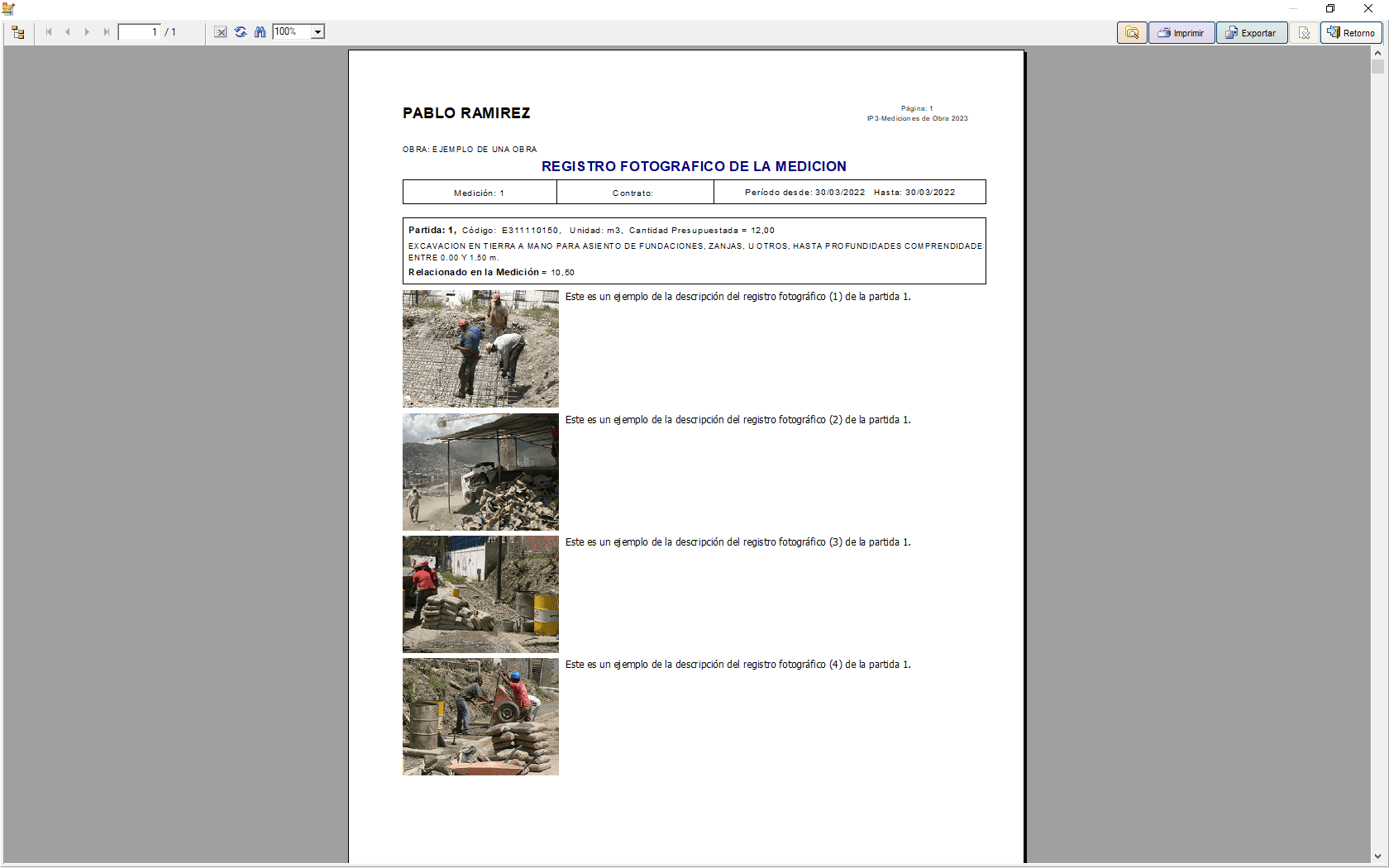Click the concrete mixing photo of registro 4
The width and height of the screenshot is (1389, 868).
click(480, 717)
